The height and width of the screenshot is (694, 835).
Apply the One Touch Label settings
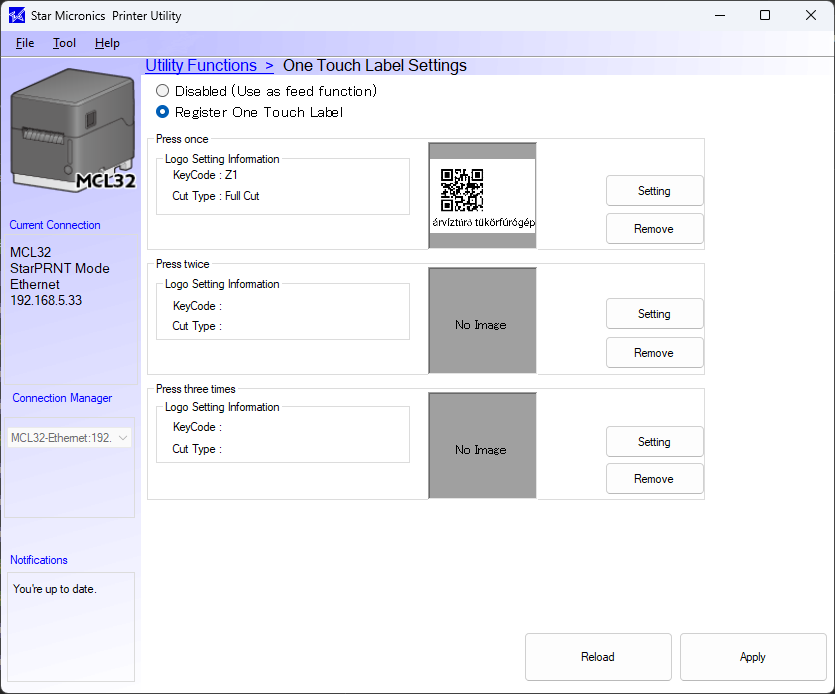(753, 657)
